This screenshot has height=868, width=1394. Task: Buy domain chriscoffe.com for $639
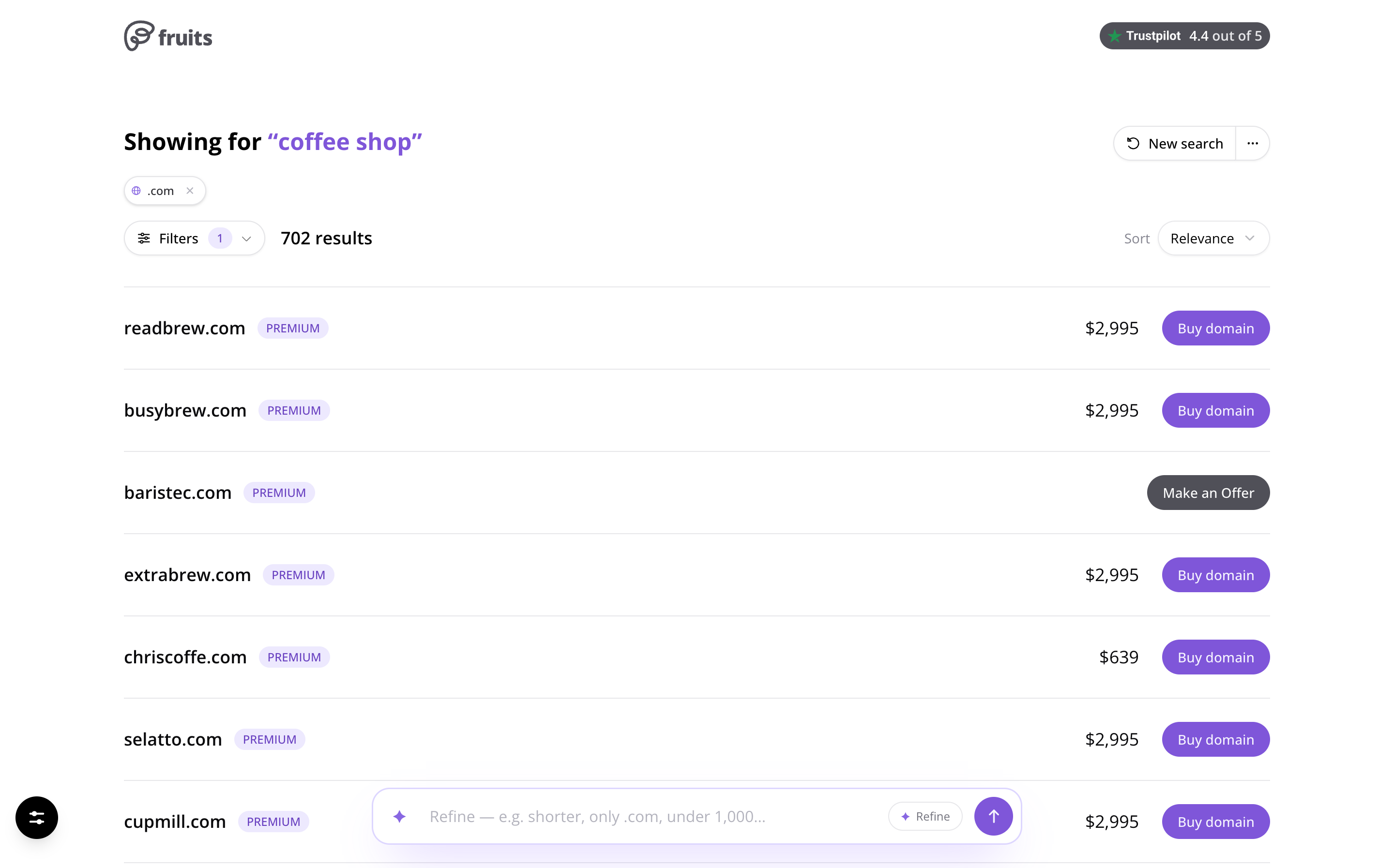(1215, 657)
